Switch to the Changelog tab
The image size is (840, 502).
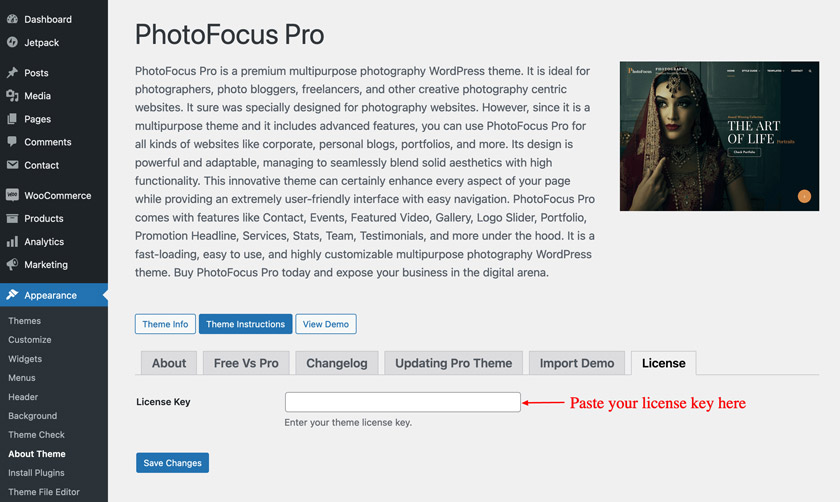(x=337, y=363)
